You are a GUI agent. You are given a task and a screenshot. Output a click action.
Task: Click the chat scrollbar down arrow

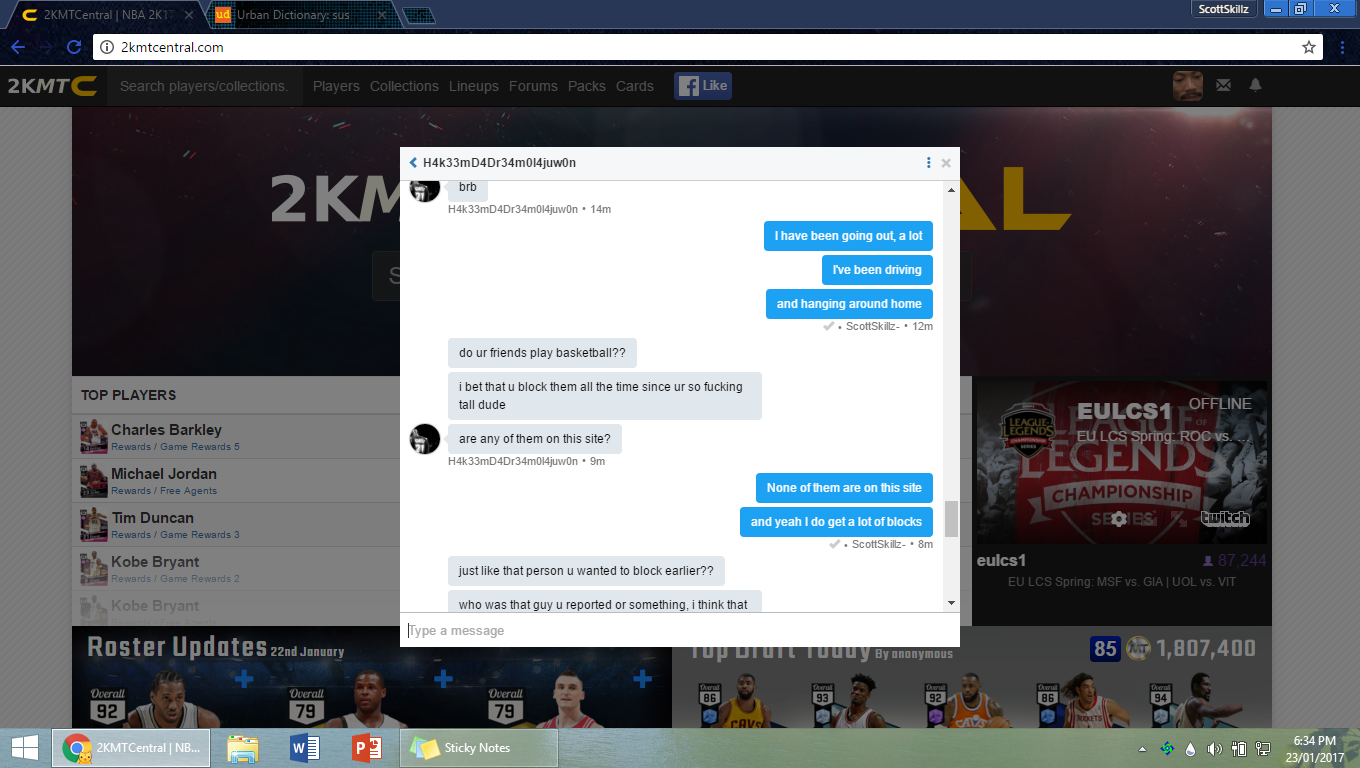(951, 603)
